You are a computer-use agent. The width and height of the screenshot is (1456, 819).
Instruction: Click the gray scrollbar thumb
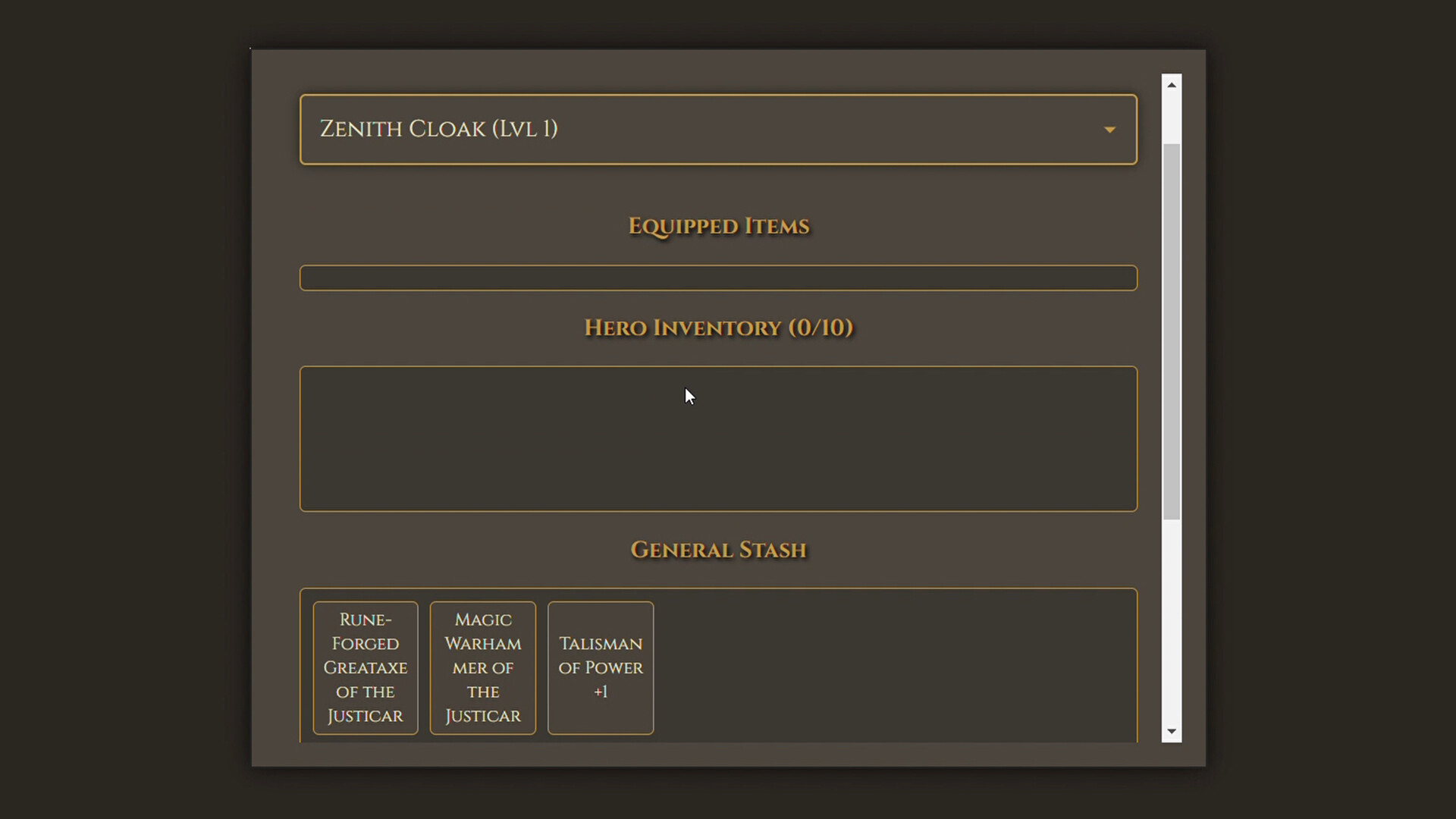(x=1172, y=330)
